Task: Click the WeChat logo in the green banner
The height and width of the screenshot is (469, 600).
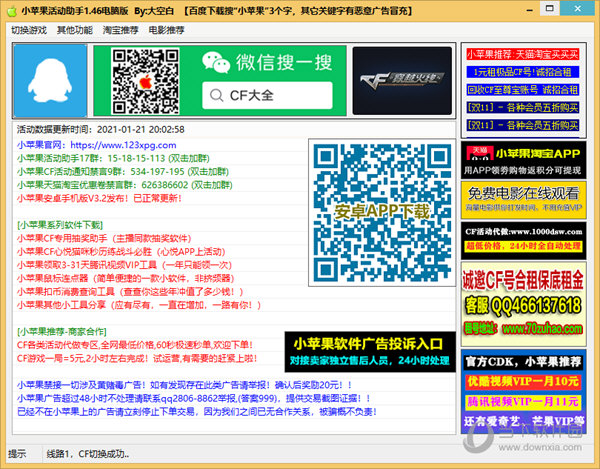Action: coord(216,62)
